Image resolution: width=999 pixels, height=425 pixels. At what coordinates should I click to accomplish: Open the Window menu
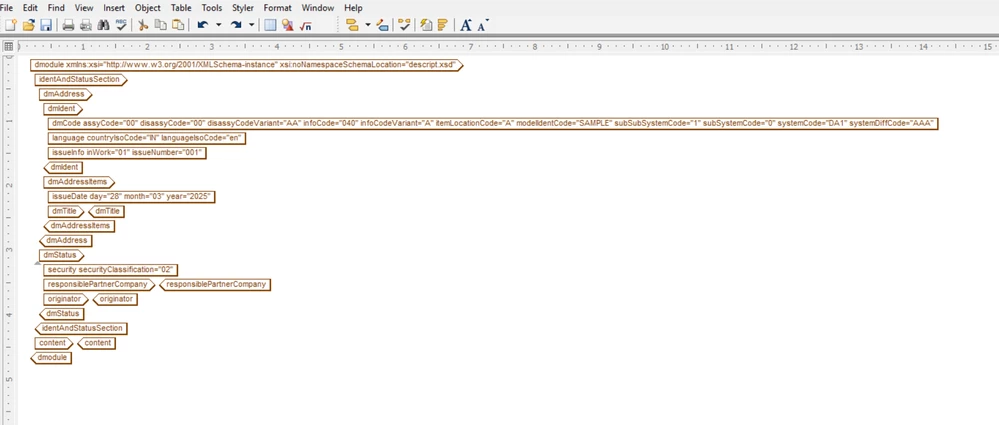(x=317, y=8)
